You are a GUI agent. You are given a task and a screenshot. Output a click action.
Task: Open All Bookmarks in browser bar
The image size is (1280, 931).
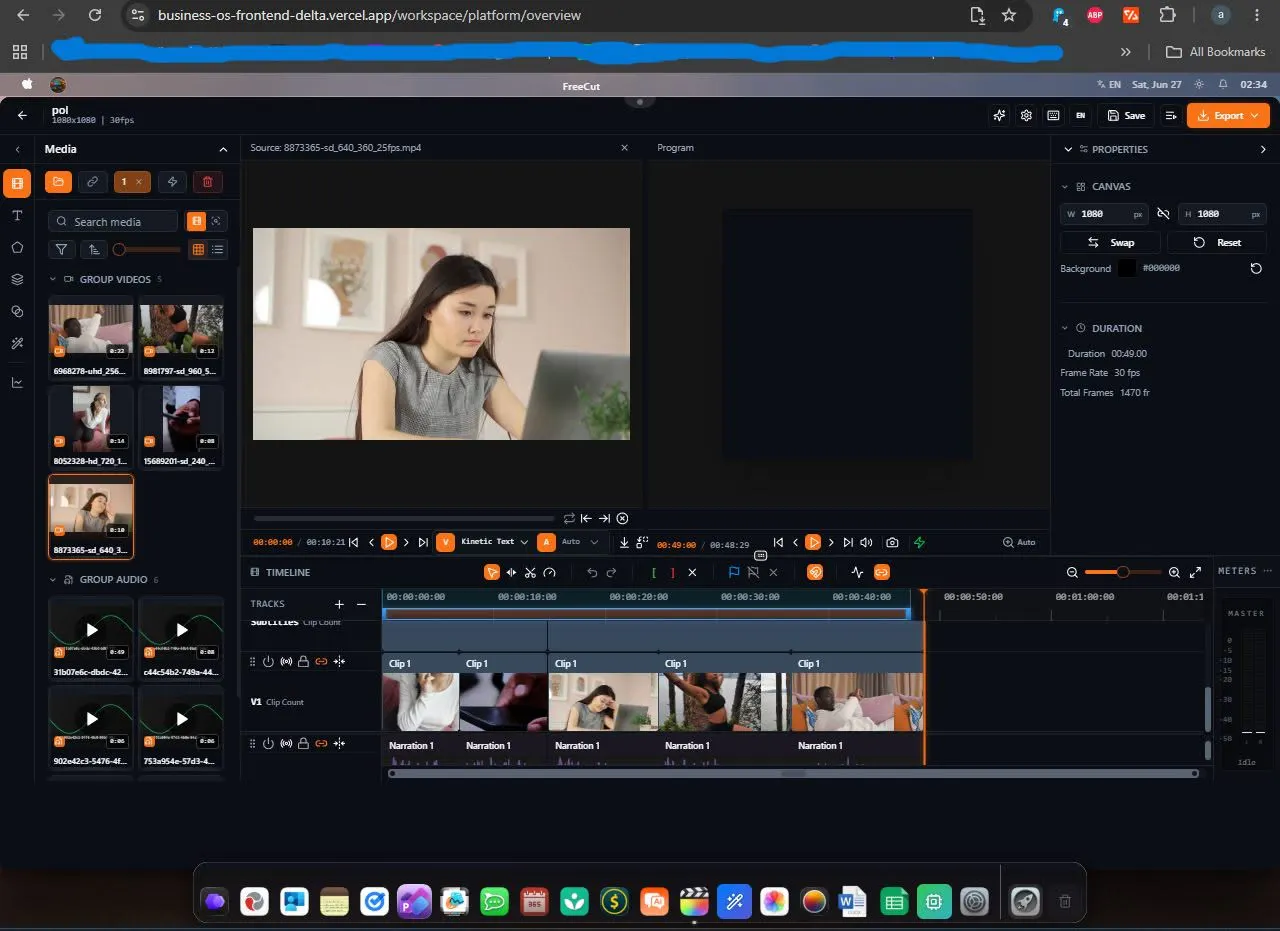coord(1216,52)
